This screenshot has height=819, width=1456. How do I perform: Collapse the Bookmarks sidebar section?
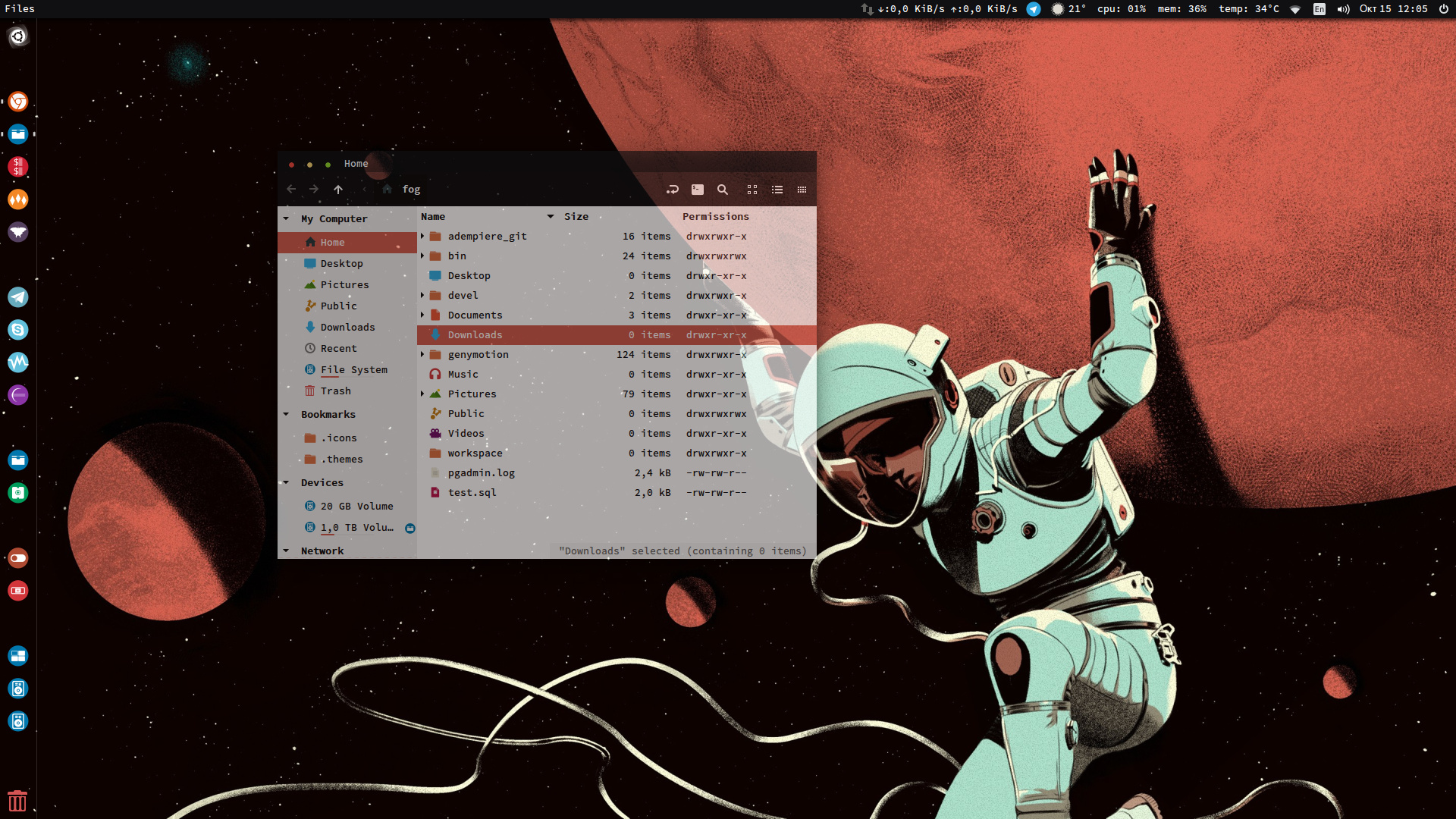pos(286,415)
